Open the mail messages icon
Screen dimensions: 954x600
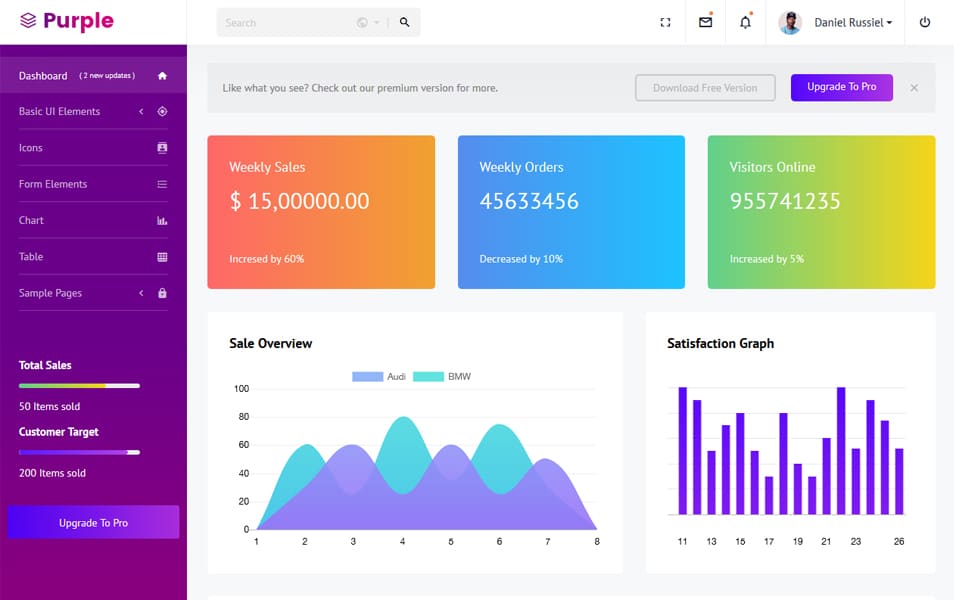point(705,22)
